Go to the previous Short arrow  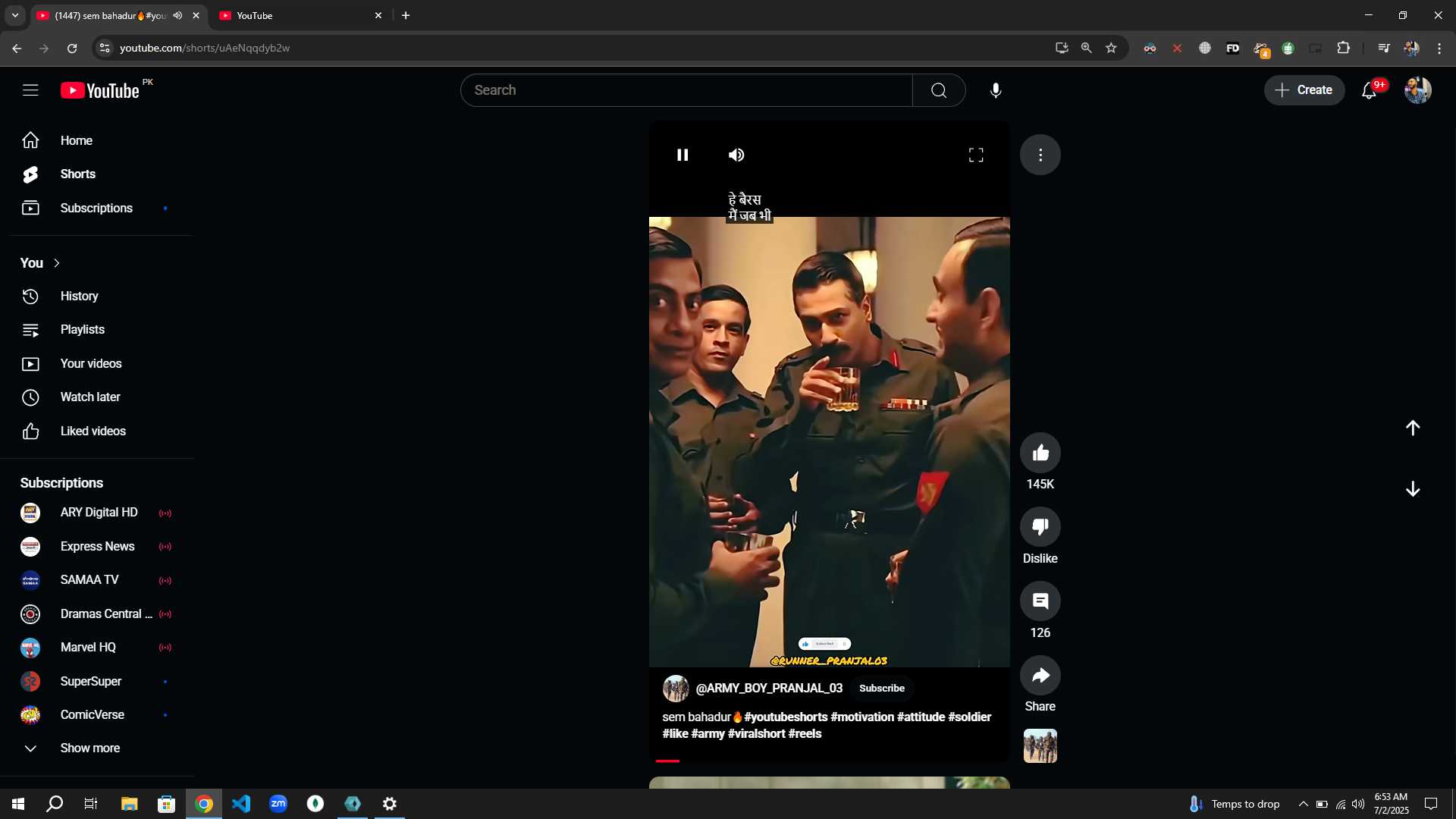pyautogui.click(x=1413, y=428)
